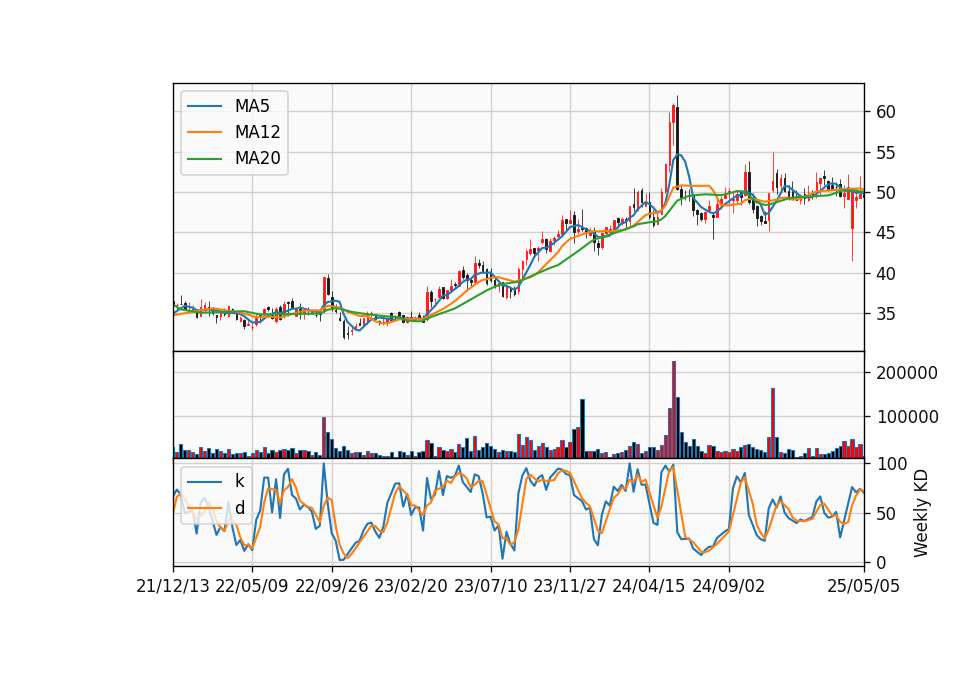Click the 21/12/13 date axis label
This screenshot has width=960, height=690.
(x=173, y=586)
